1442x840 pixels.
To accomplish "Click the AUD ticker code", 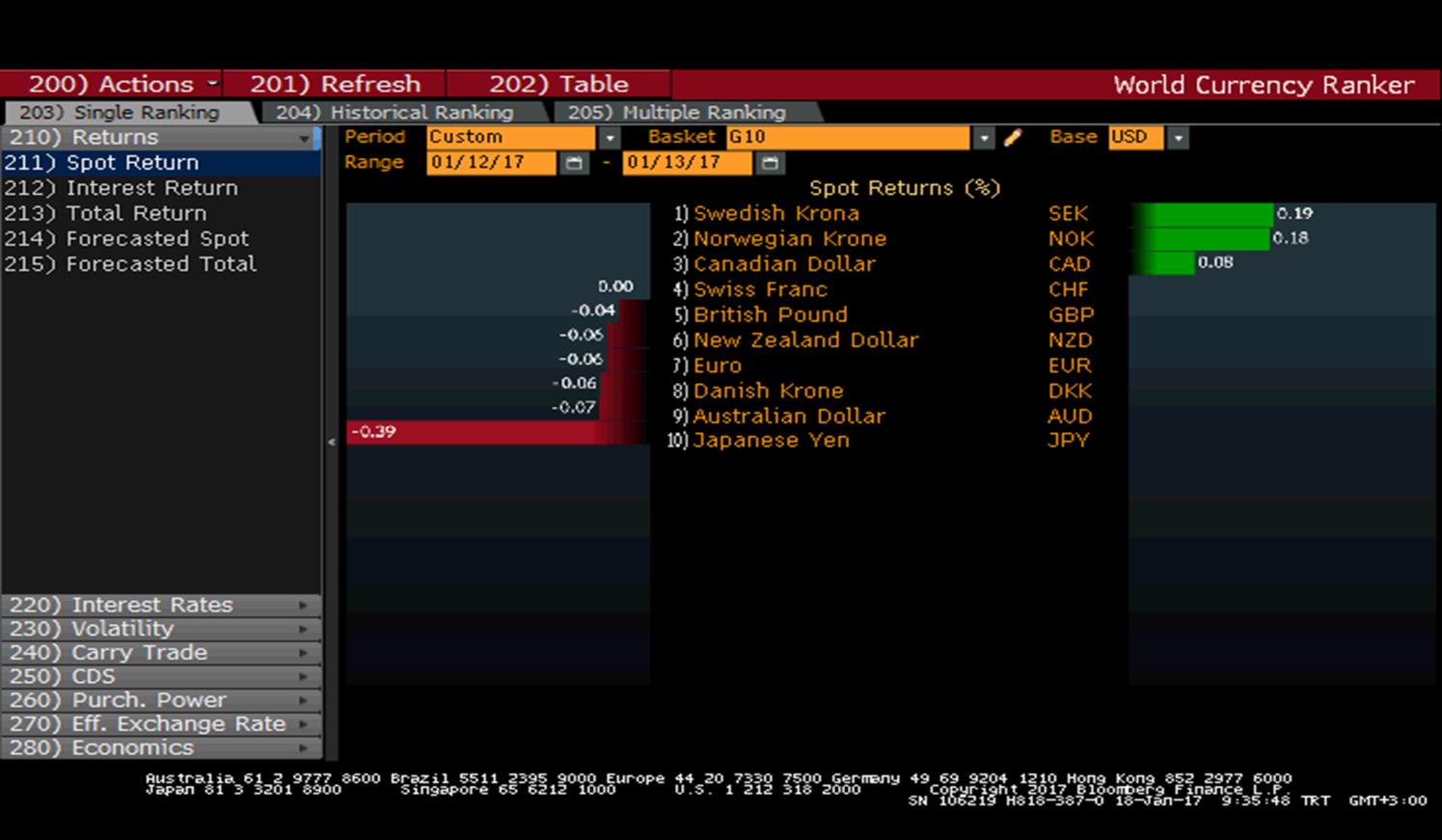I will [1071, 416].
